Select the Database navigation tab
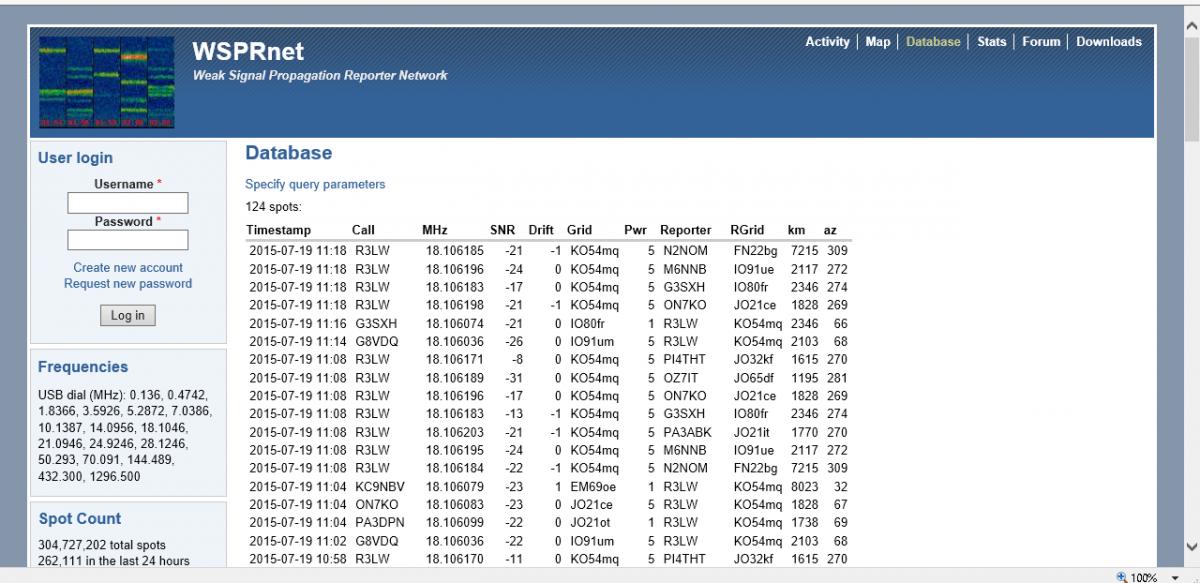Image resolution: width=1200 pixels, height=583 pixels. 932,42
